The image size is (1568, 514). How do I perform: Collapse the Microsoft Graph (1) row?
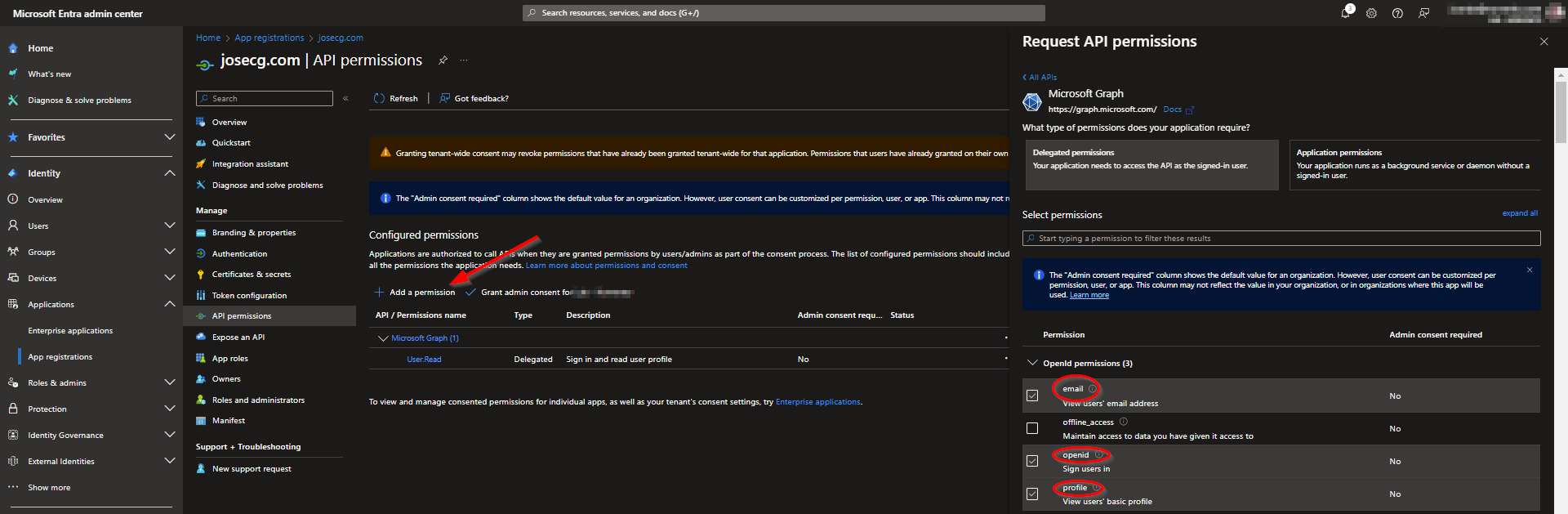pyautogui.click(x=382, y=338)
